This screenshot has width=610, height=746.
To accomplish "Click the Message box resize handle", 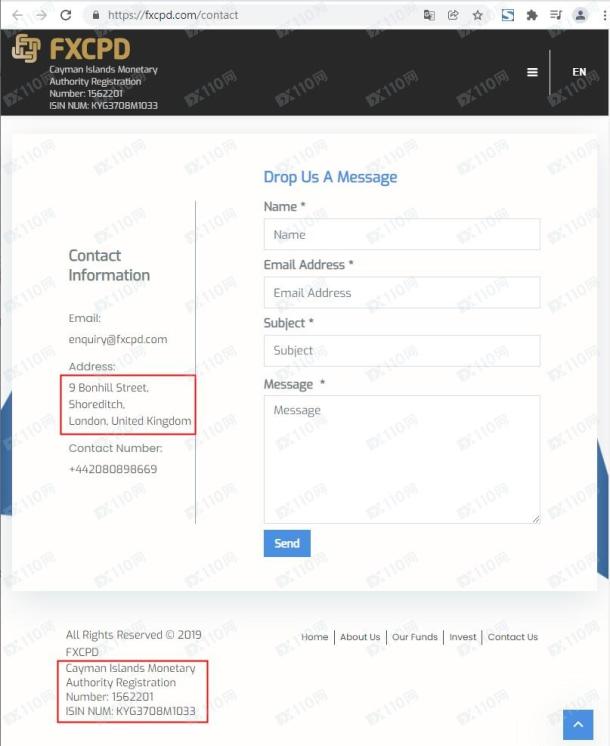I will 536,520.
